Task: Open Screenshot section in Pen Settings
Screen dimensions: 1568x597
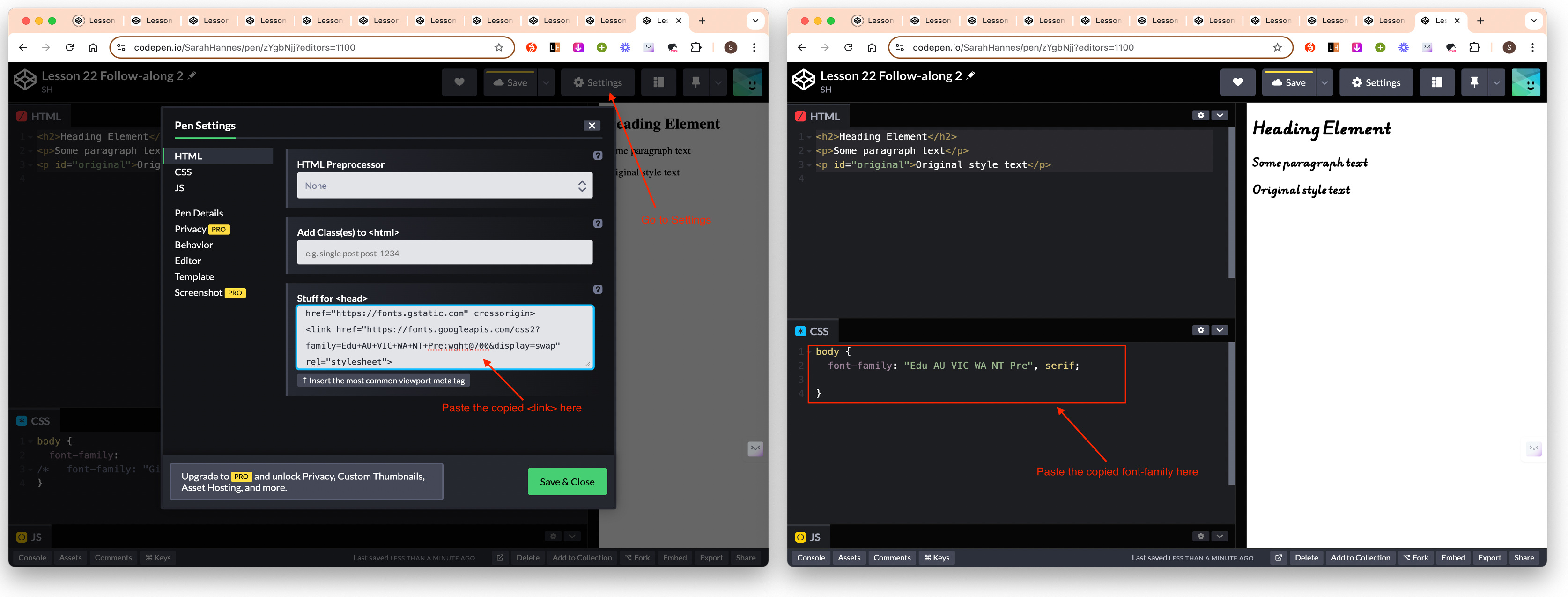Action: coord(209,292)
